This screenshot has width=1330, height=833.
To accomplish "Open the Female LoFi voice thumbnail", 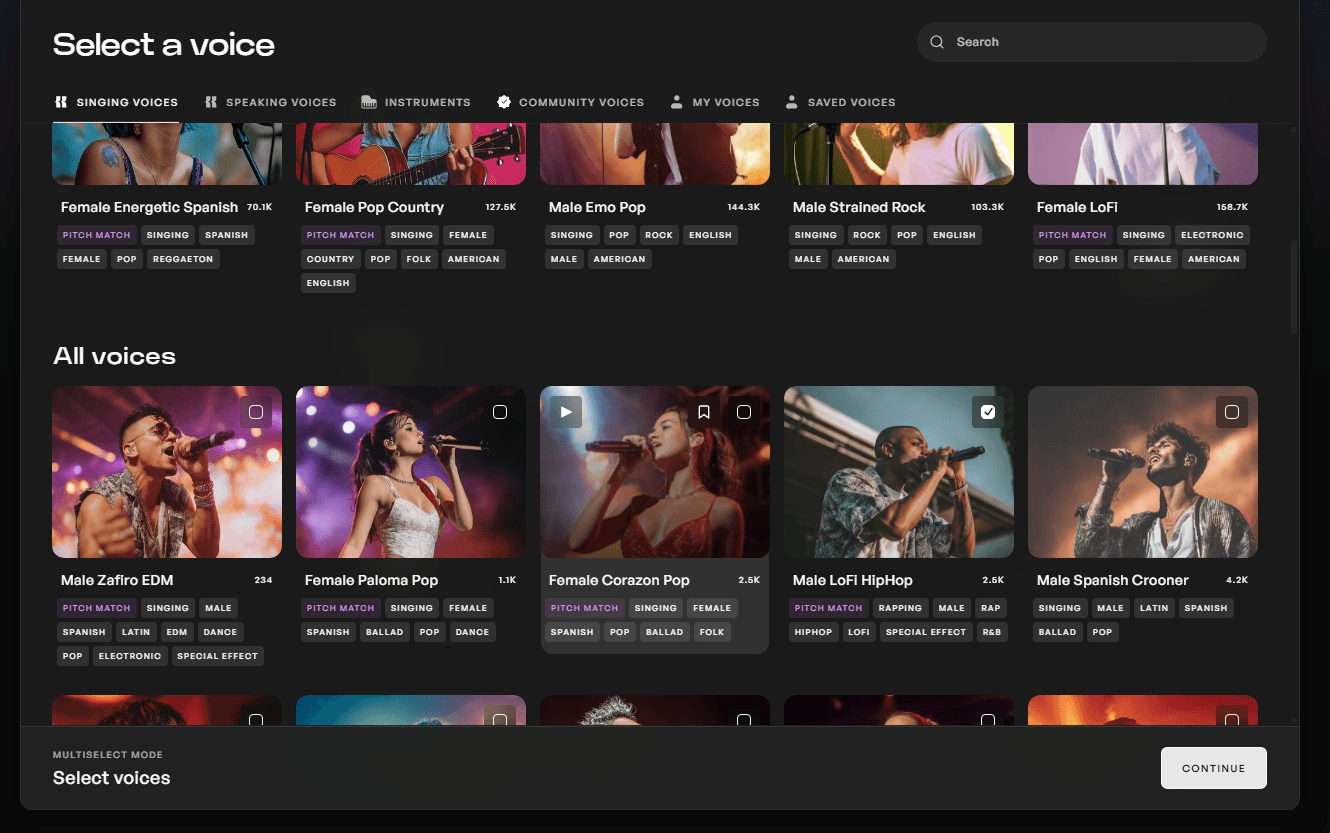I will coord(1142,150).
